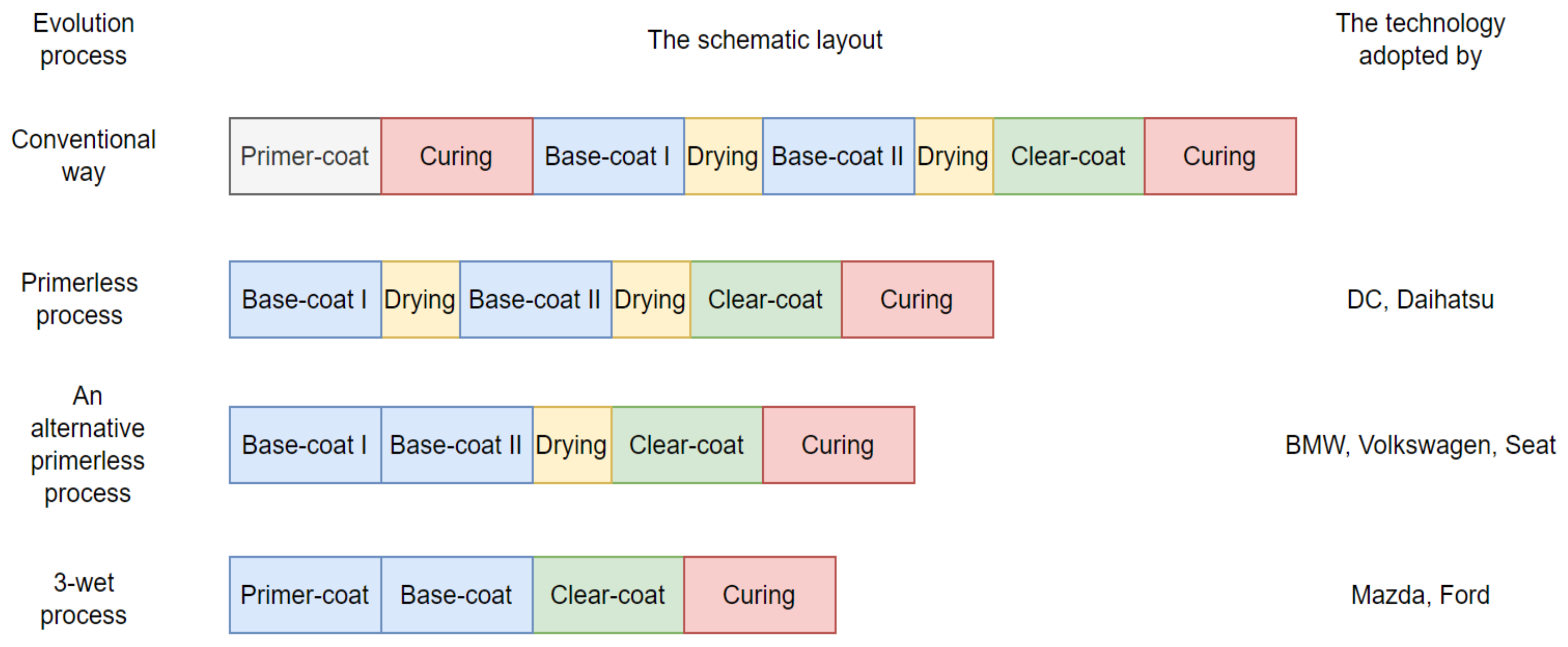Click the Drying box in the alternative primerless row
This screenshot has height=647, width=1568.
coord(572,445)
